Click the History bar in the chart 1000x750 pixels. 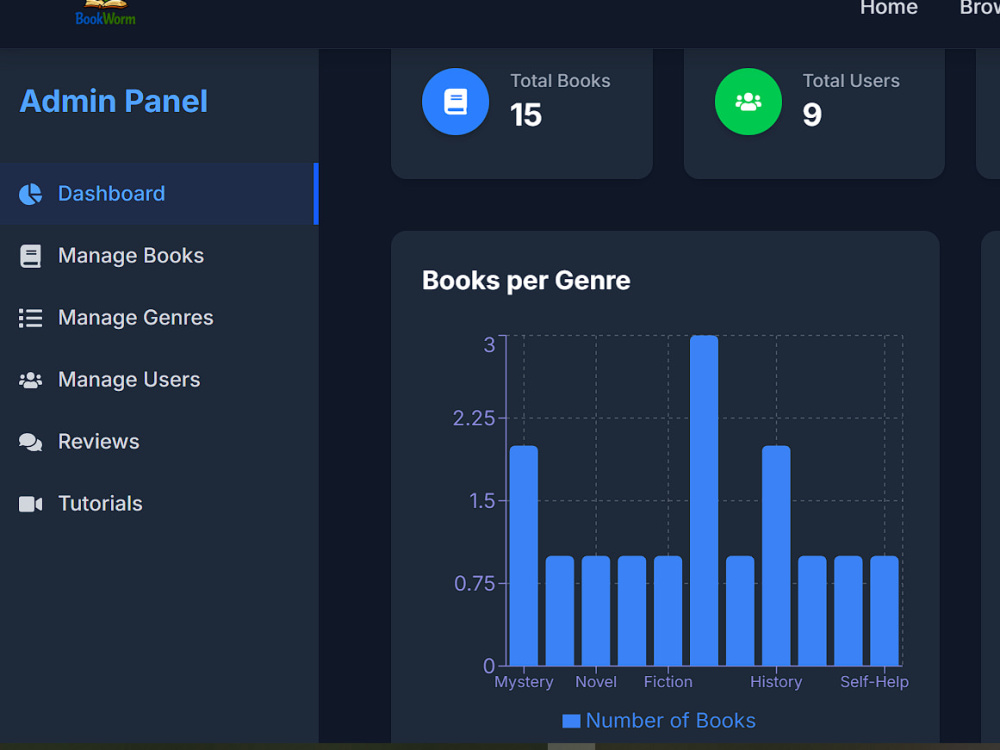776,555
